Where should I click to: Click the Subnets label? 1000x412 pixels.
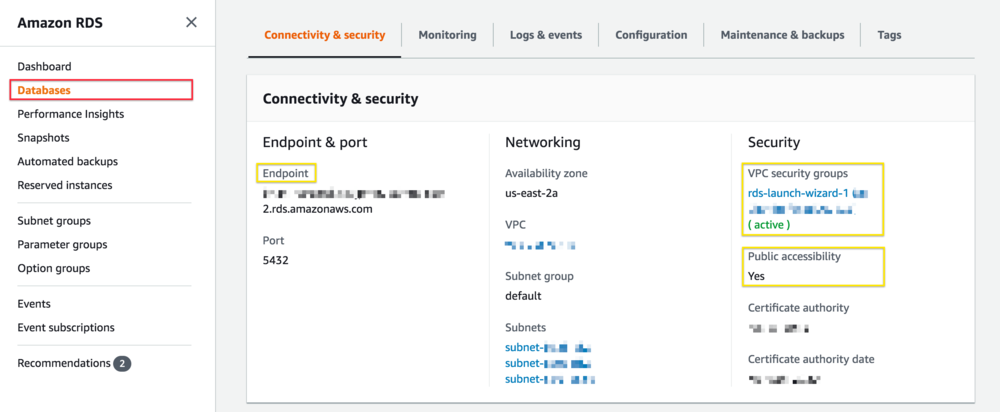pos(526,327)
